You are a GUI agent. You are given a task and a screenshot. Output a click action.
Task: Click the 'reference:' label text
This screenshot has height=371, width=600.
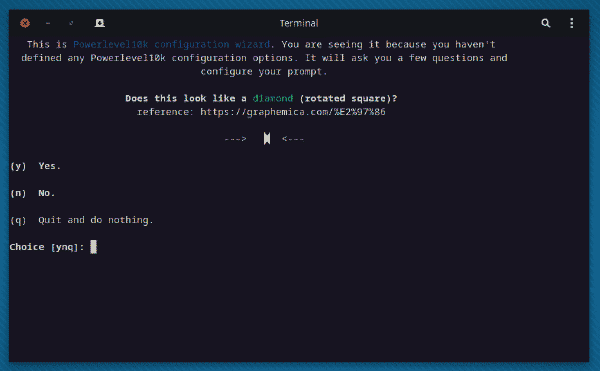click(x=165, y=112)
